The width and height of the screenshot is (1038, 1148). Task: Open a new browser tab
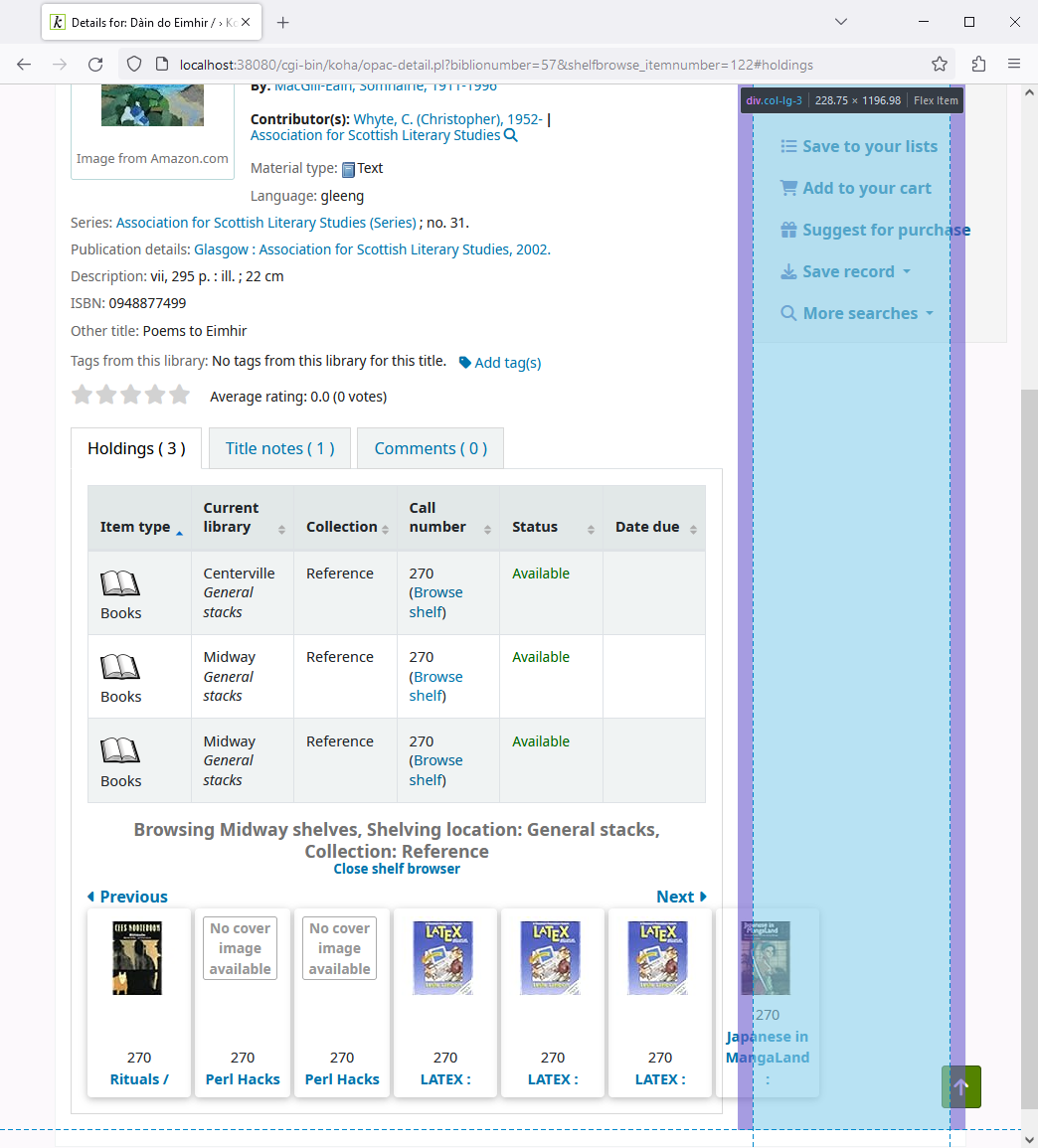[283, 22]
